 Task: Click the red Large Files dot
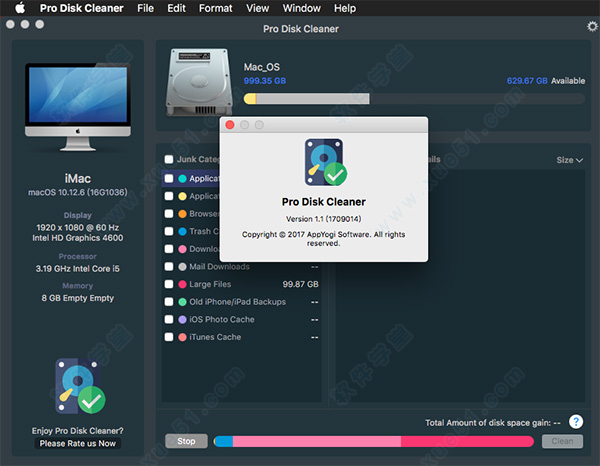[183, 284]
